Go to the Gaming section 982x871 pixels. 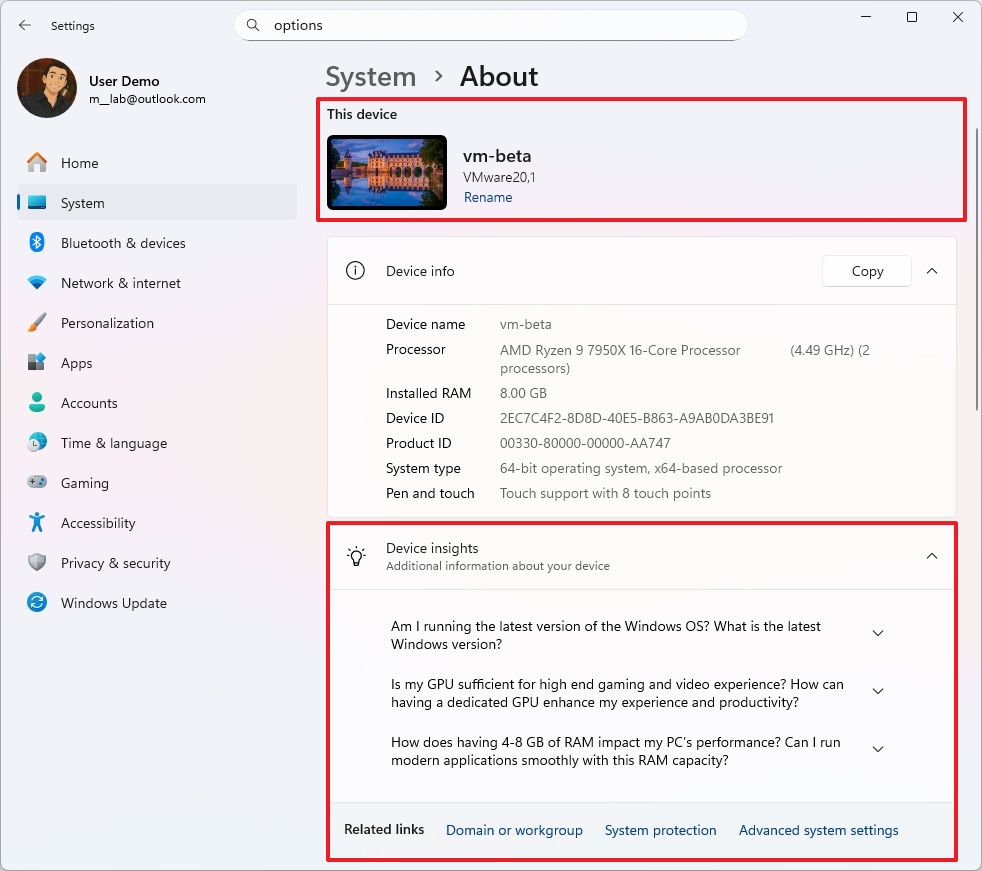pyautogui.click(x=85, y=483)
